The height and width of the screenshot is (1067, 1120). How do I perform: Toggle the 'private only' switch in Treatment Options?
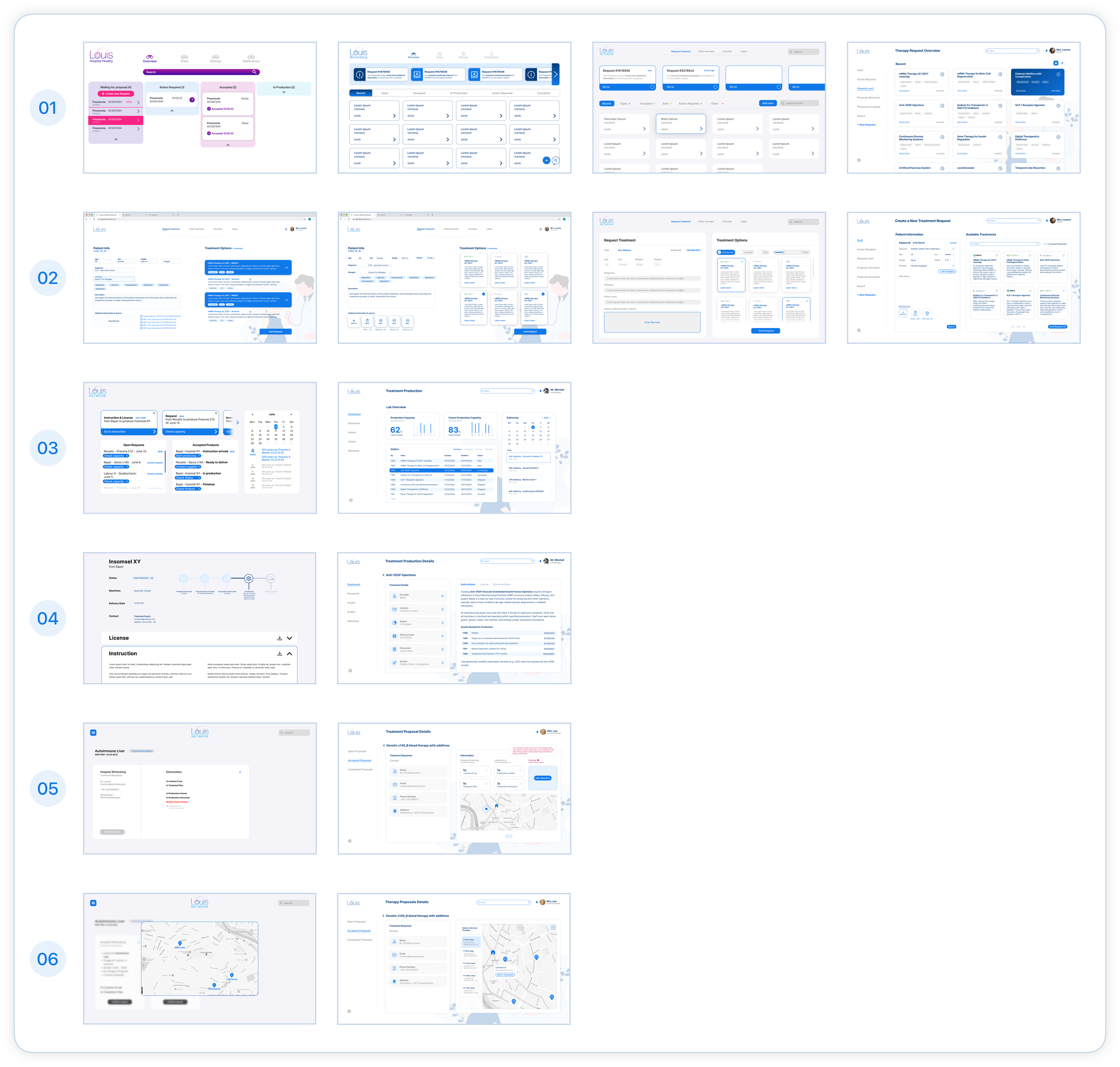coord(720,252)
